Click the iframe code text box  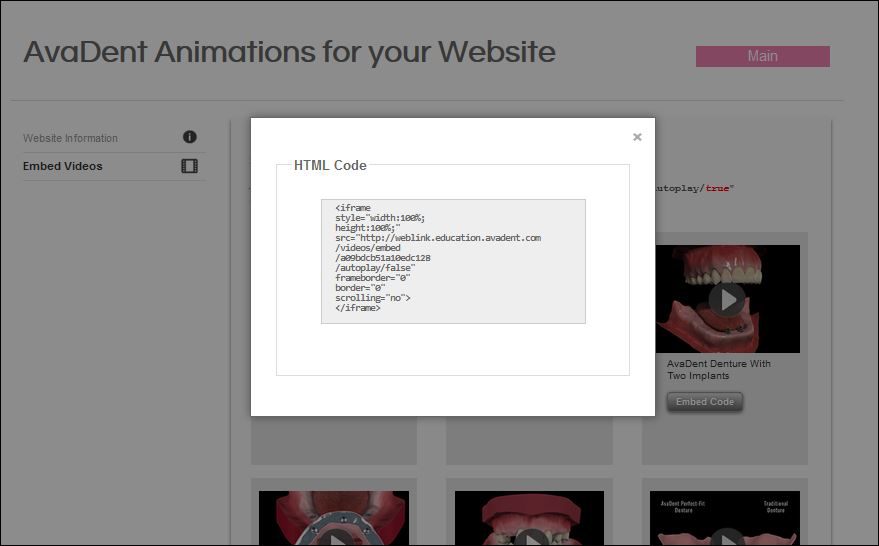(x=453, y=261)
